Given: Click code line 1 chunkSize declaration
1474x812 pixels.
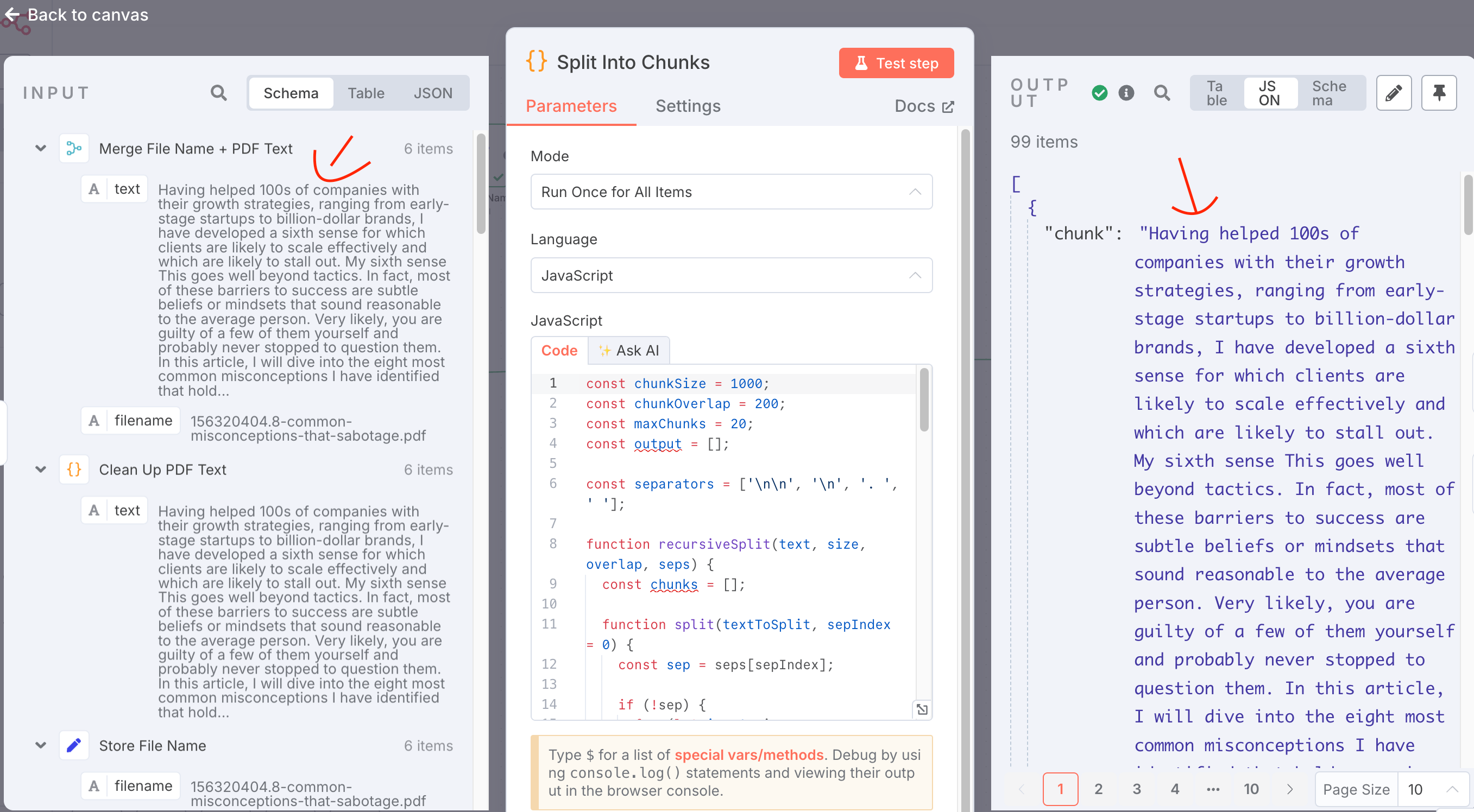Looking at the screenshot, I should point(677,384).
